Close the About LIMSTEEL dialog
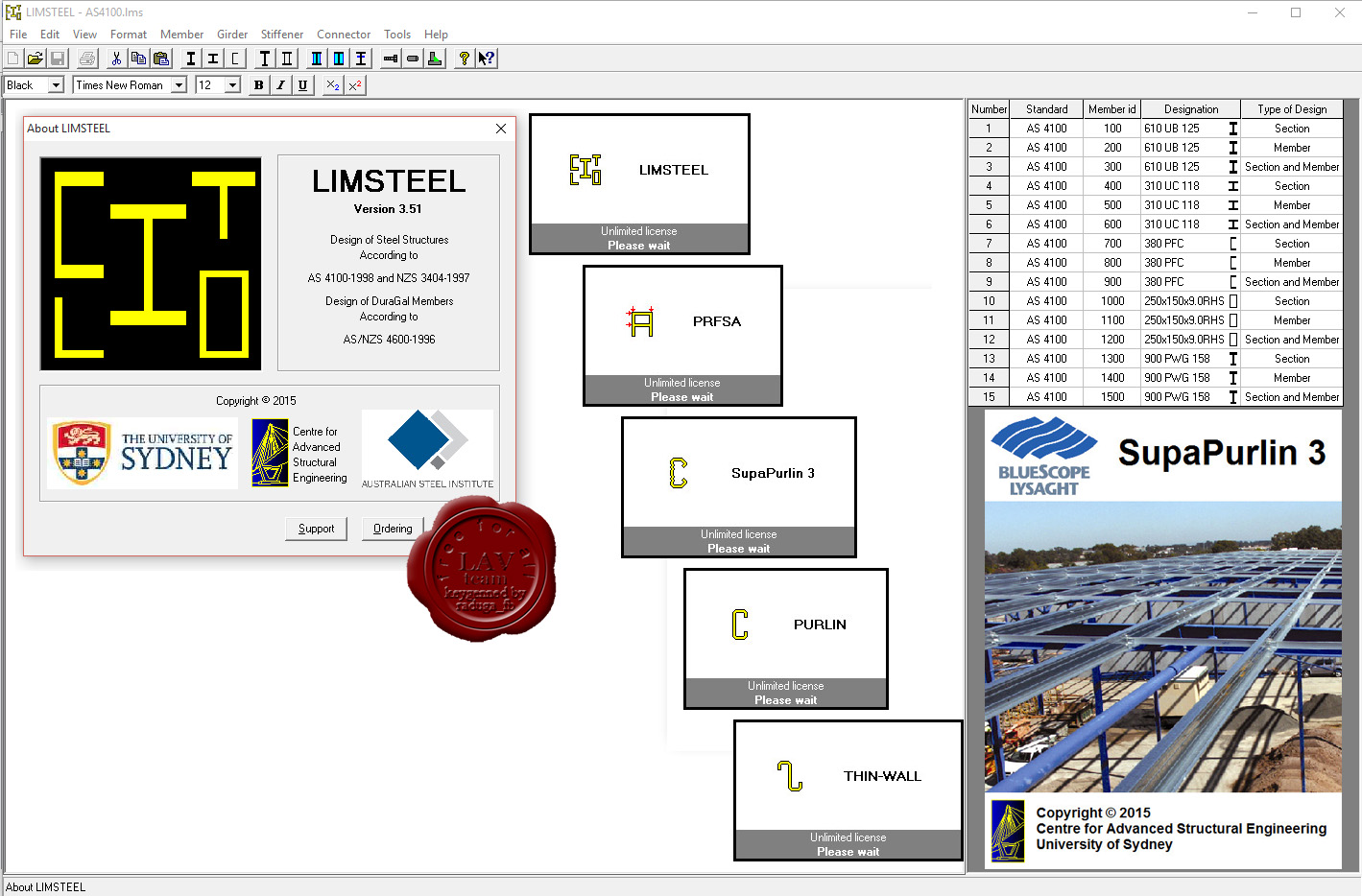This screenshot has height=896, width=1362. (501, 129)
